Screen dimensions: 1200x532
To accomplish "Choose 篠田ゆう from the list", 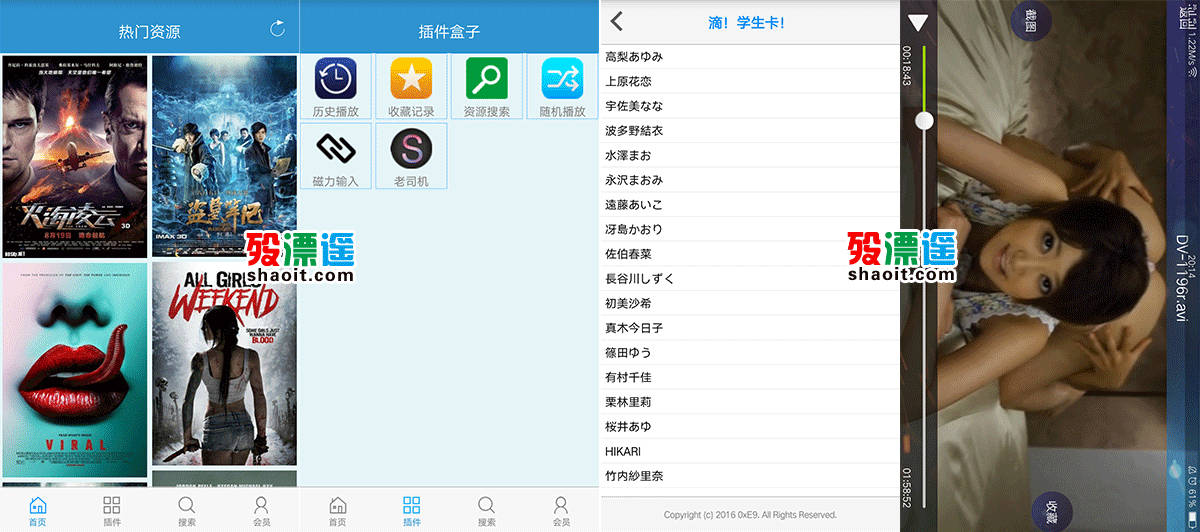I will [x=750, y=353].
